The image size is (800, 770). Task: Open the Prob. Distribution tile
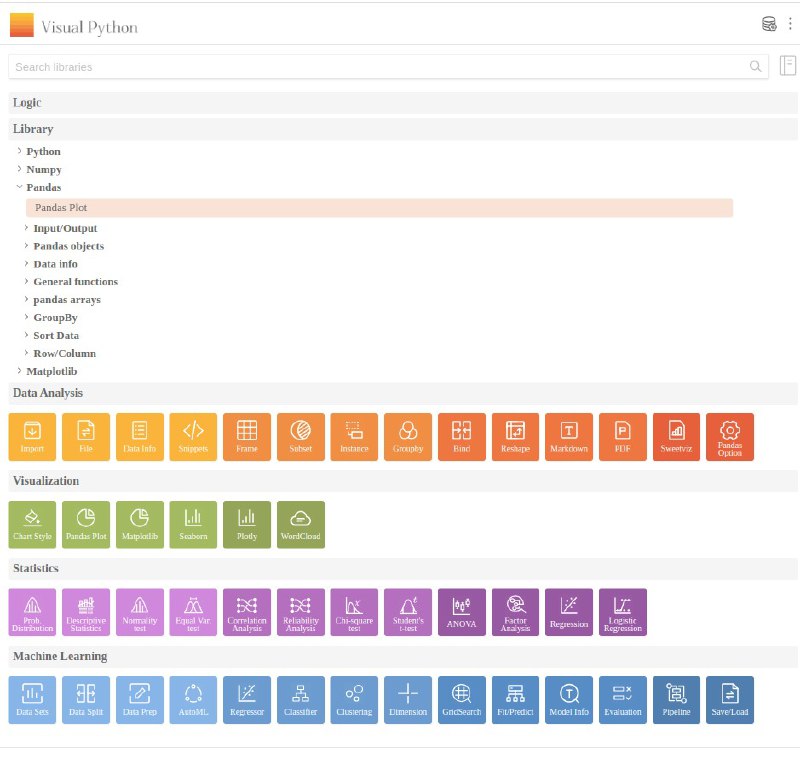(32, 612)
